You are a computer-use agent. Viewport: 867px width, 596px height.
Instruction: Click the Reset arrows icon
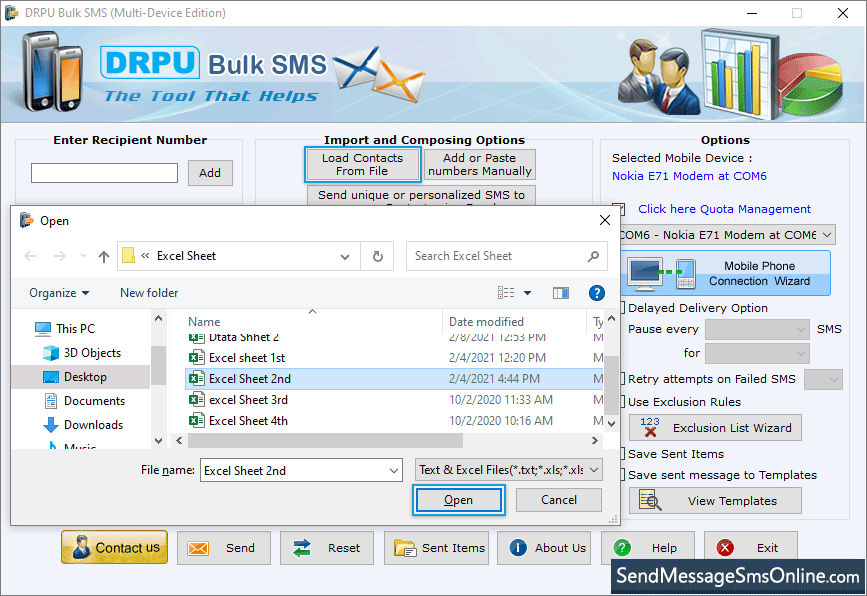click(x=302, y=548)
